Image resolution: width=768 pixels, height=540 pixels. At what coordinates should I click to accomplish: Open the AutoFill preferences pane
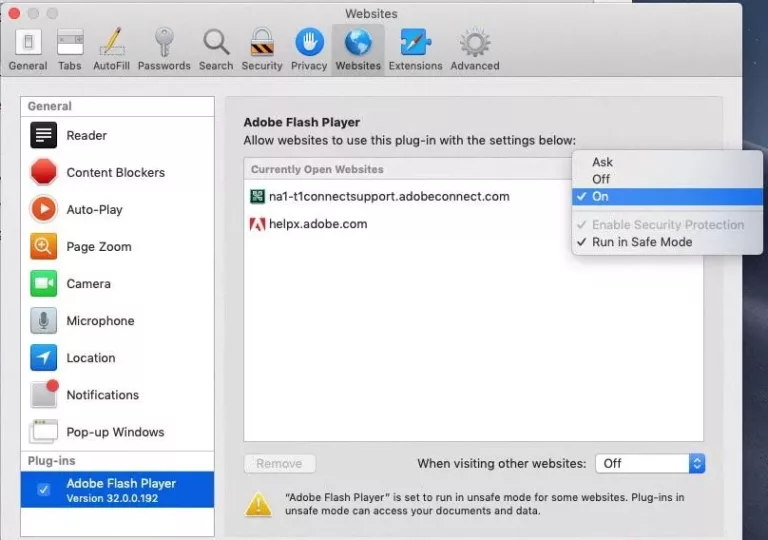click(x=112, y=50)
